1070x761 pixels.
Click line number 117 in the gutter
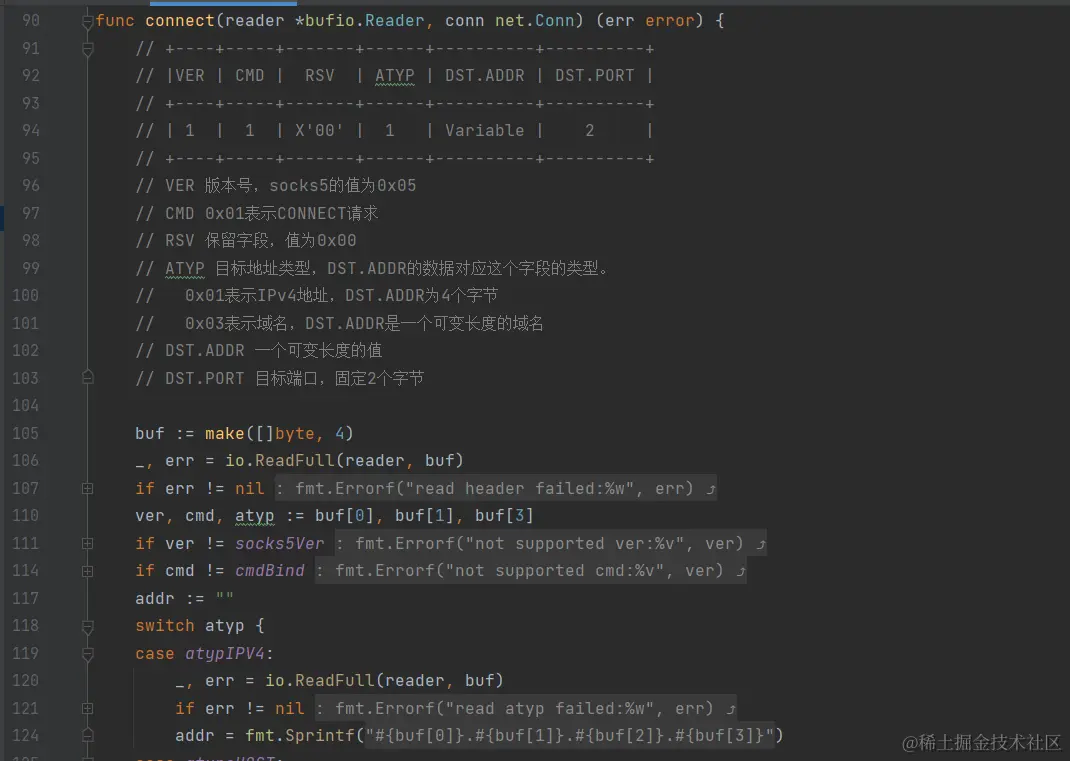pyautogui.click(x=25, y=598)
